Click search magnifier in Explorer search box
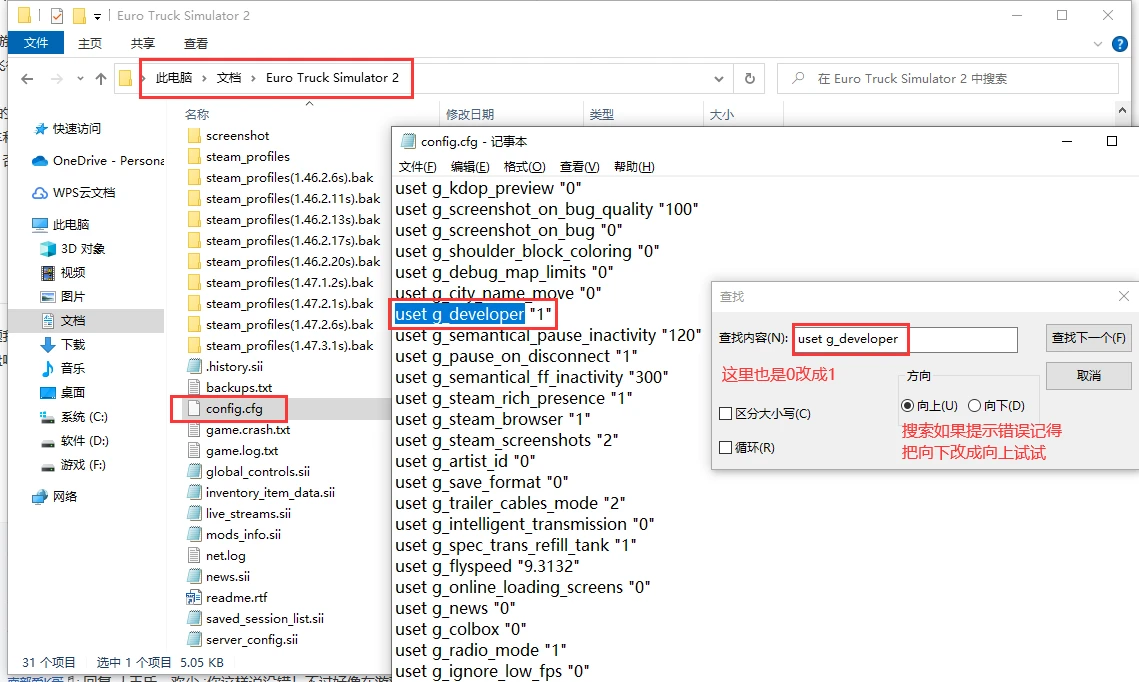 [x=798, y=78]
